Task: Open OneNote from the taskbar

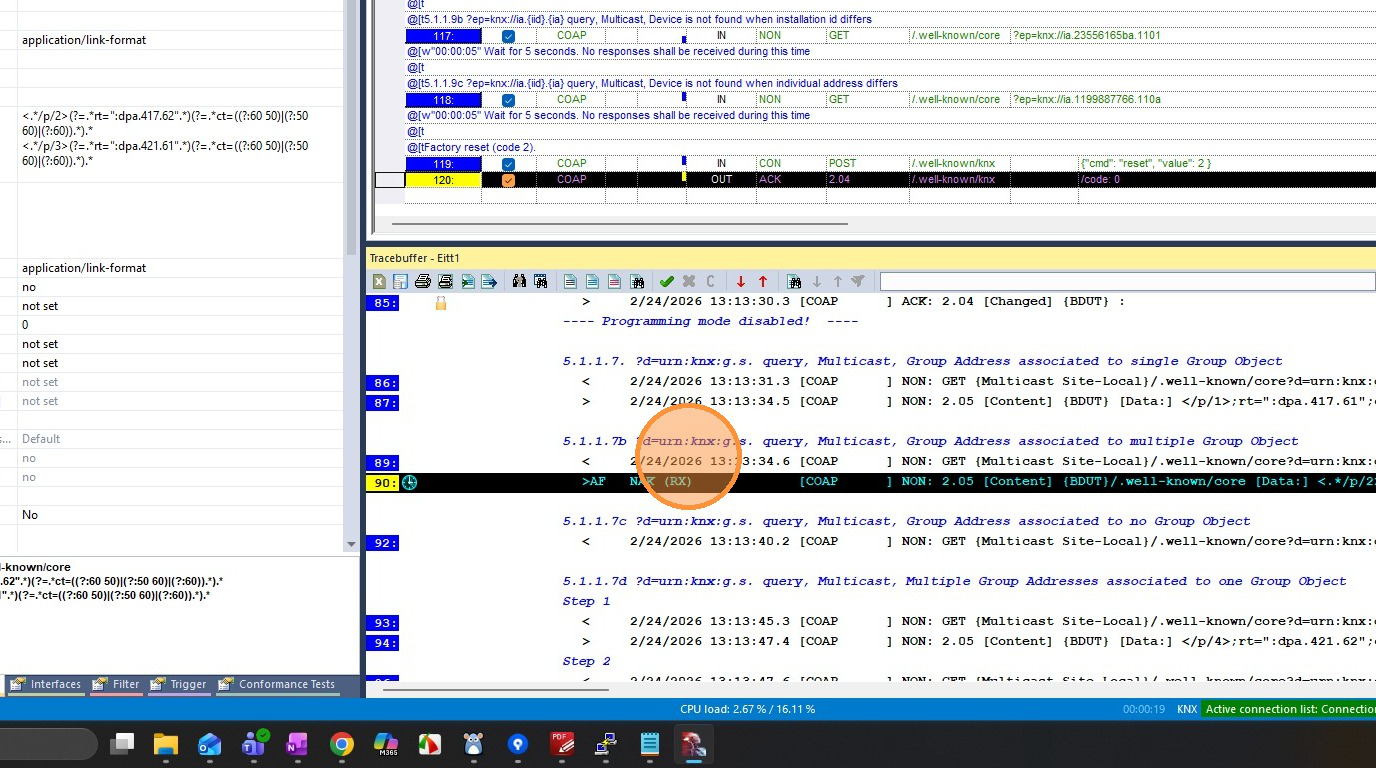Action: click(298, 744)
